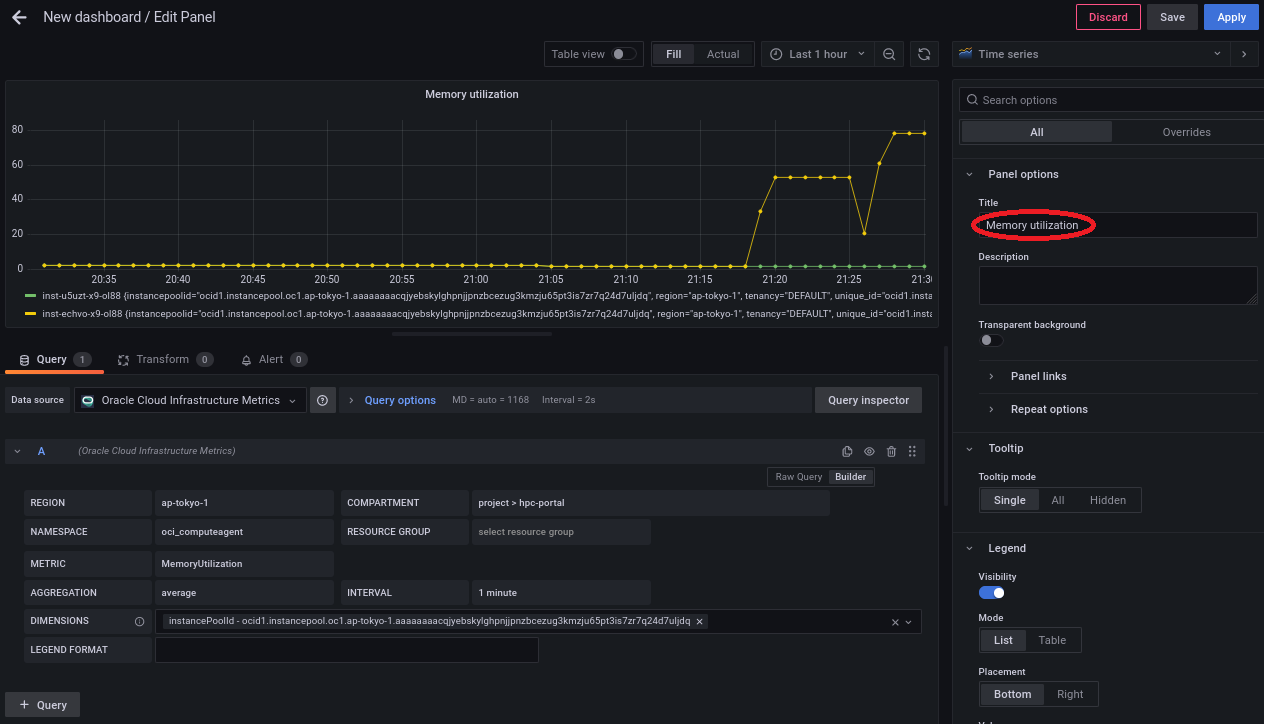This screenshot has width=1264, height=724.
Task: Delete query A using the trash icon
Action: click(x=891, y=452)
